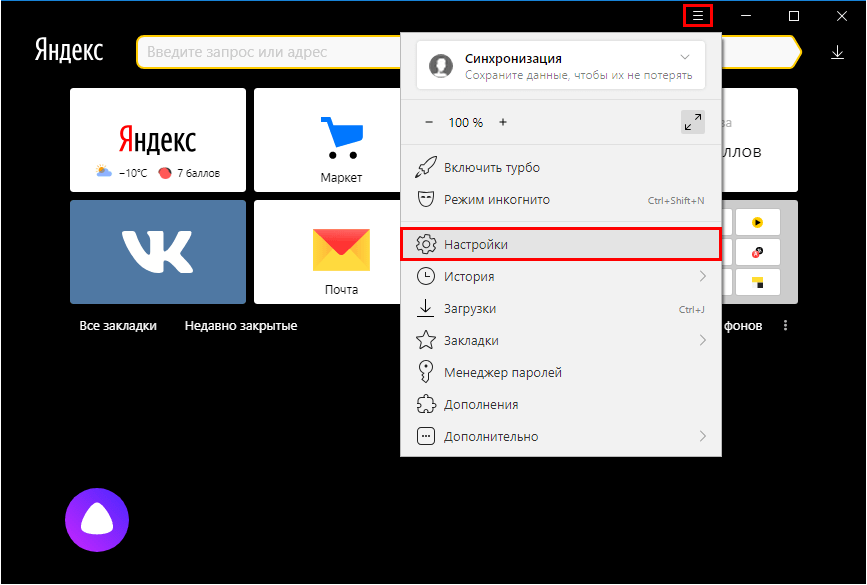Expand the Дополнительно submenu arrow

703,436
